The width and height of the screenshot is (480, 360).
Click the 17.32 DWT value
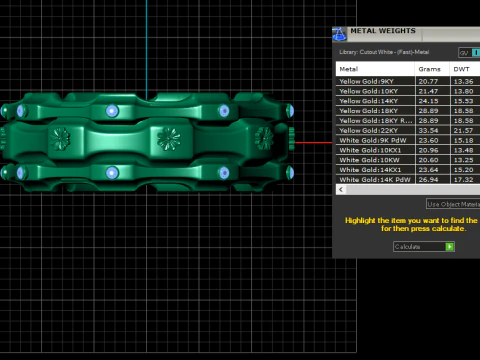464,180
